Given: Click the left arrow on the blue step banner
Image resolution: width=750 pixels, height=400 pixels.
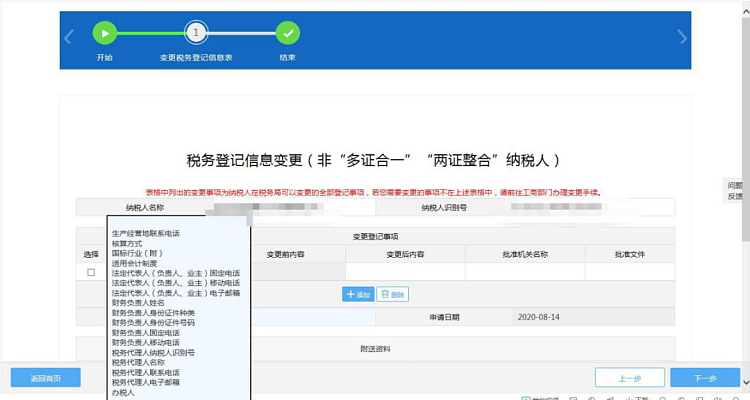Looking at the screenshot, I should click(69, 37).
